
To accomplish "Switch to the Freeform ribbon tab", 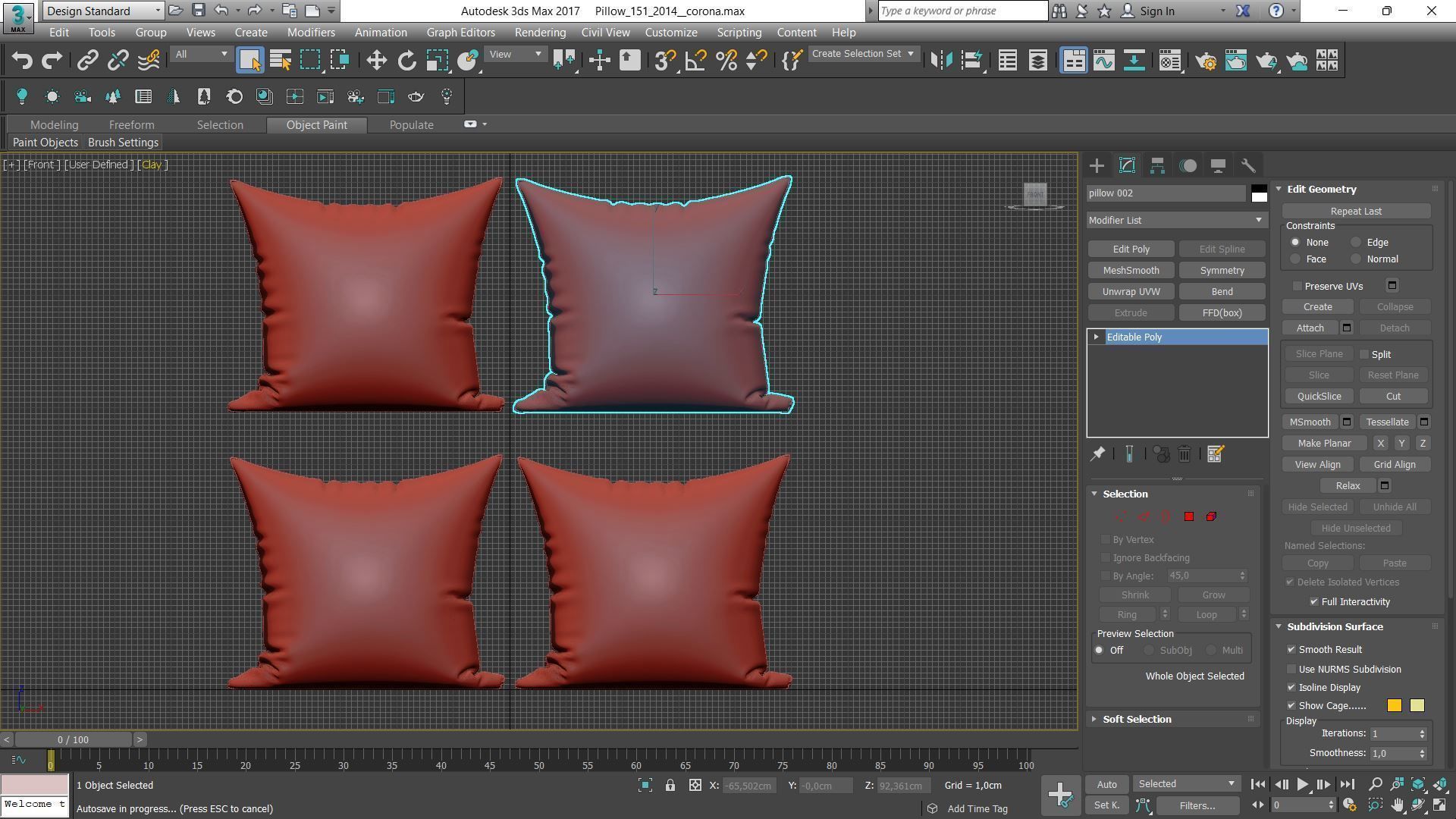I will (131, 125).
